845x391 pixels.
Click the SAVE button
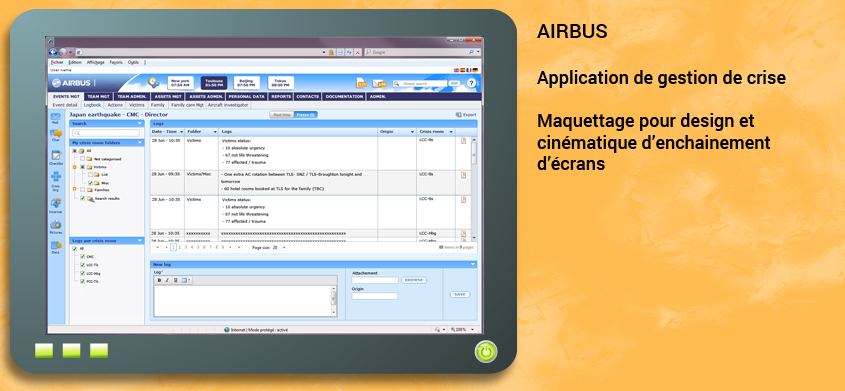[460, 295]
